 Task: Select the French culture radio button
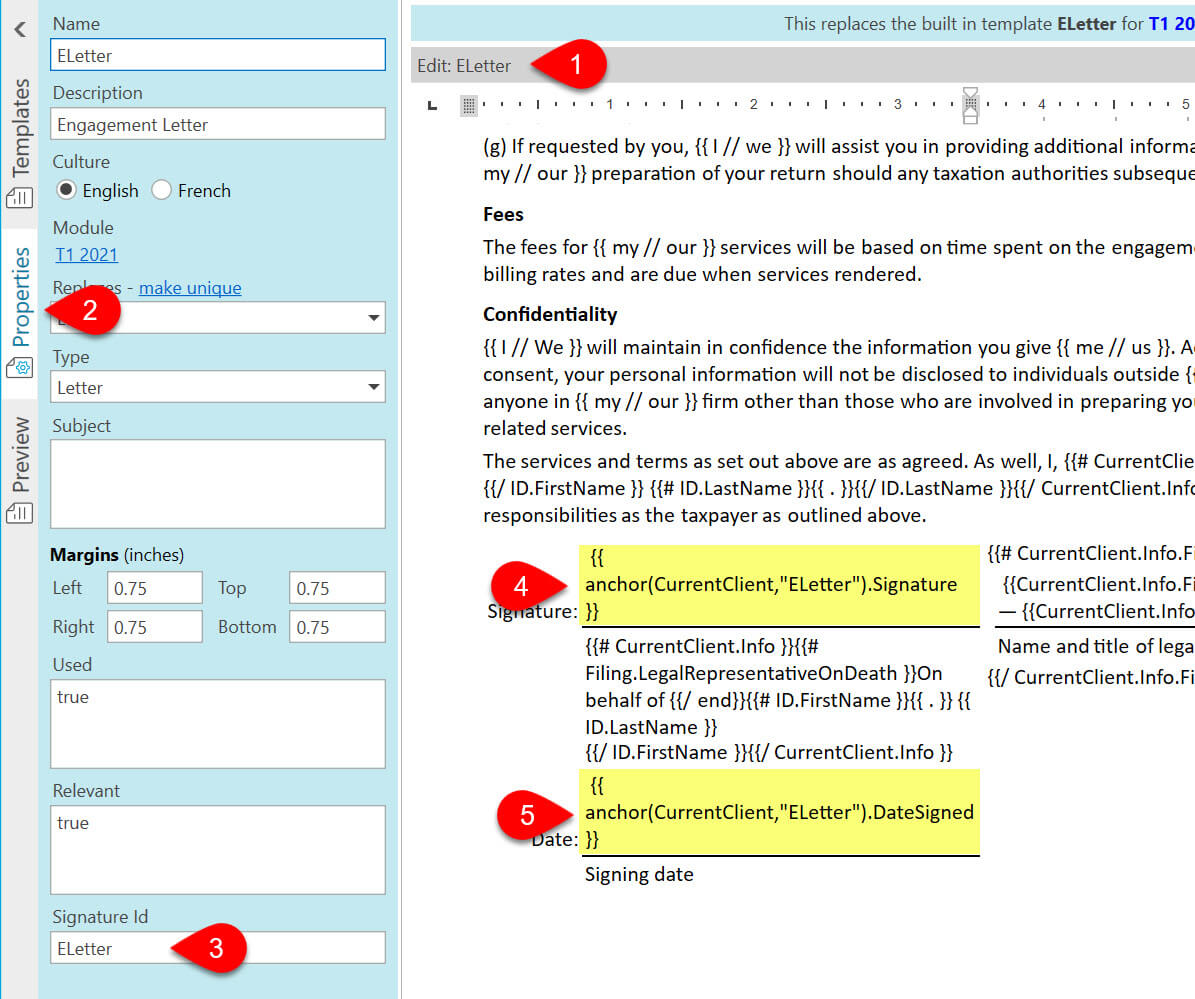[161, 190]
